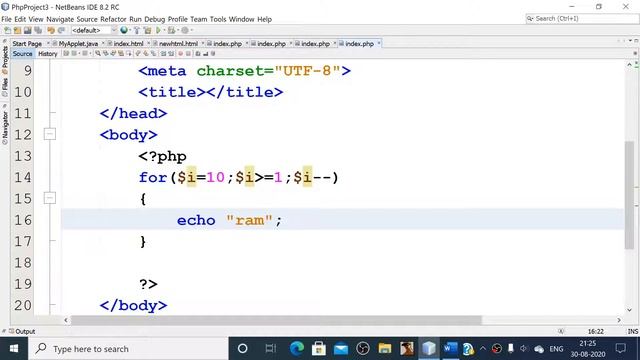The width and height of the screenshot is (640, 360).
Task: Click the New Project toolbar icon
Action: (18, 30)
